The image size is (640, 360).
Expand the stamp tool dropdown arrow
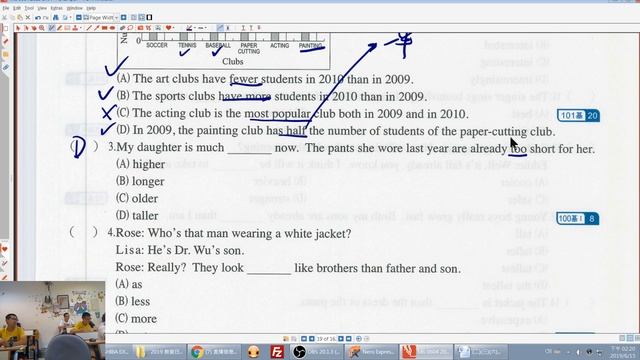[81, 28]
